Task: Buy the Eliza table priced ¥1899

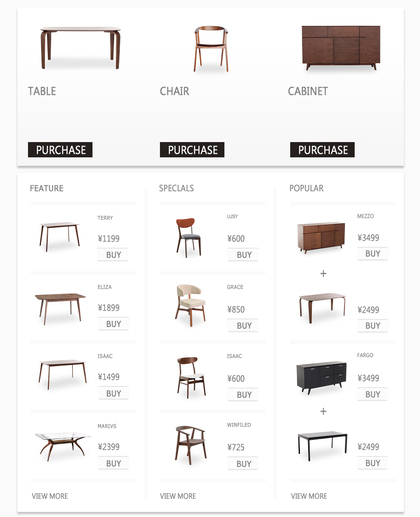Action: [113, 324]
